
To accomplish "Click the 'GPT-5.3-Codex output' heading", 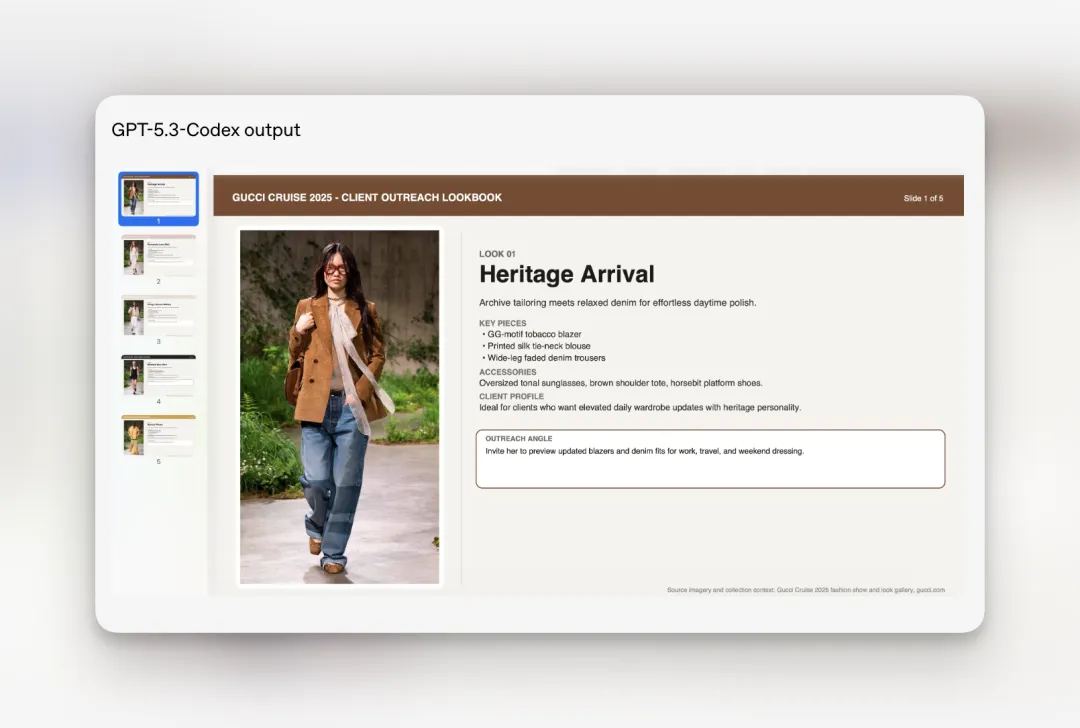I will 206,130.
